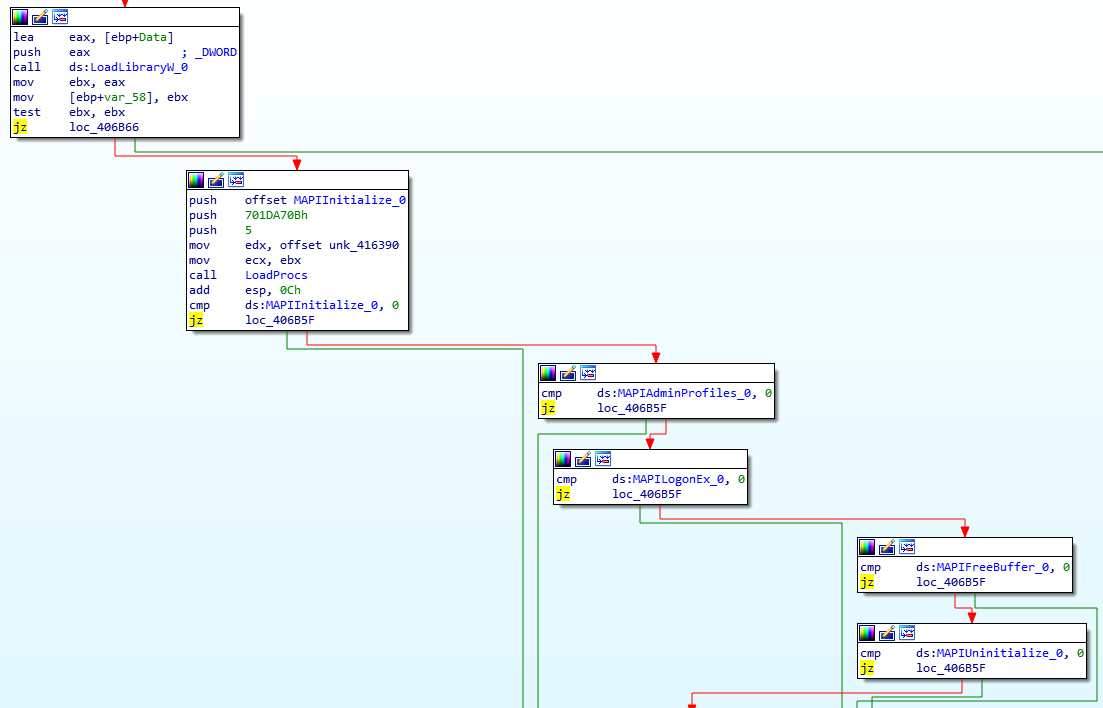
Task: Click the LoadProcs call target
Action: [276, 275]
